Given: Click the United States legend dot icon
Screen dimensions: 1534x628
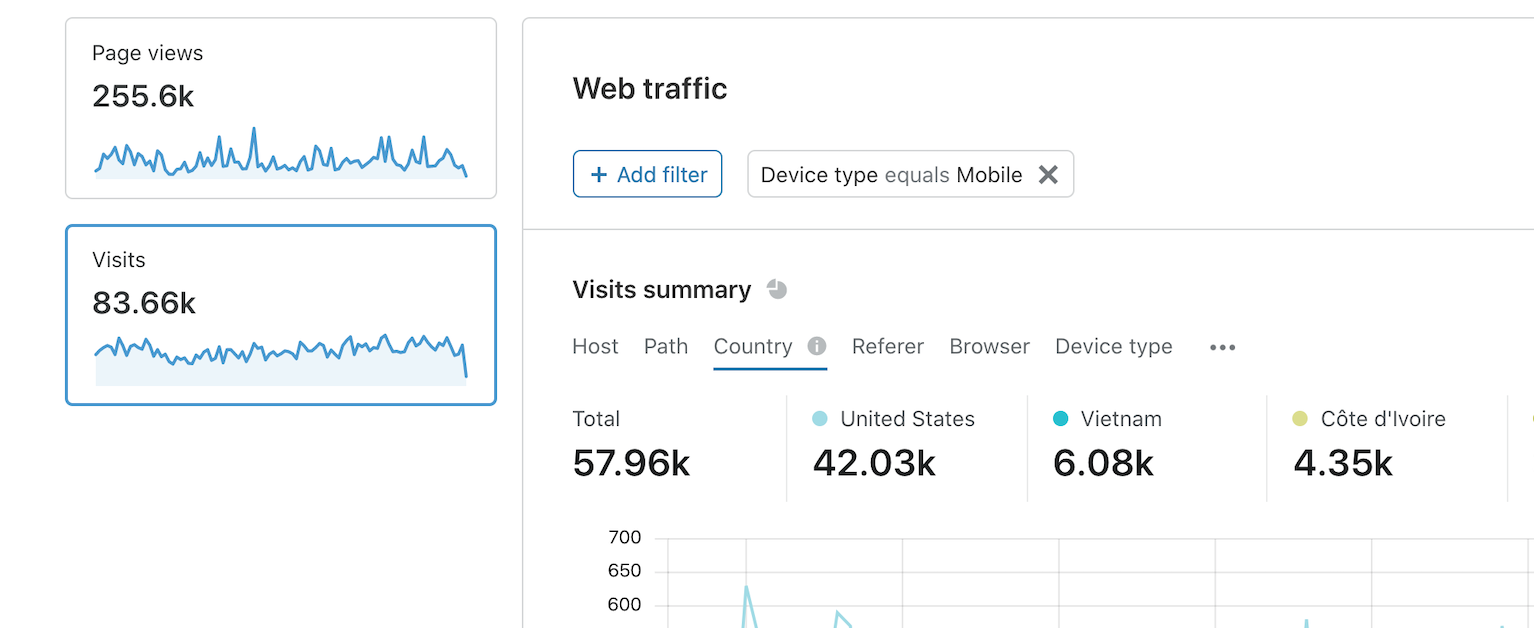Looking at the screenshot, I should (820, 418).
